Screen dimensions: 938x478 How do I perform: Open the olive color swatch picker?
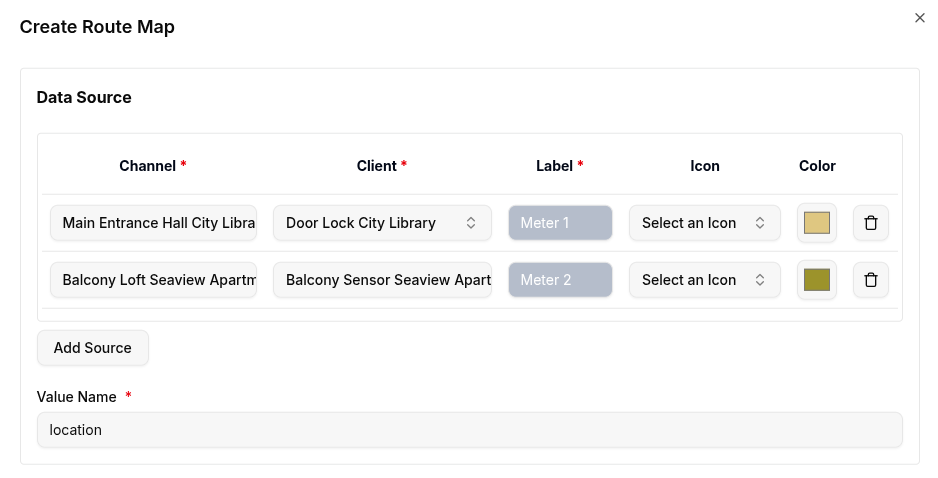pyautogui.click(x=817, y=280)
